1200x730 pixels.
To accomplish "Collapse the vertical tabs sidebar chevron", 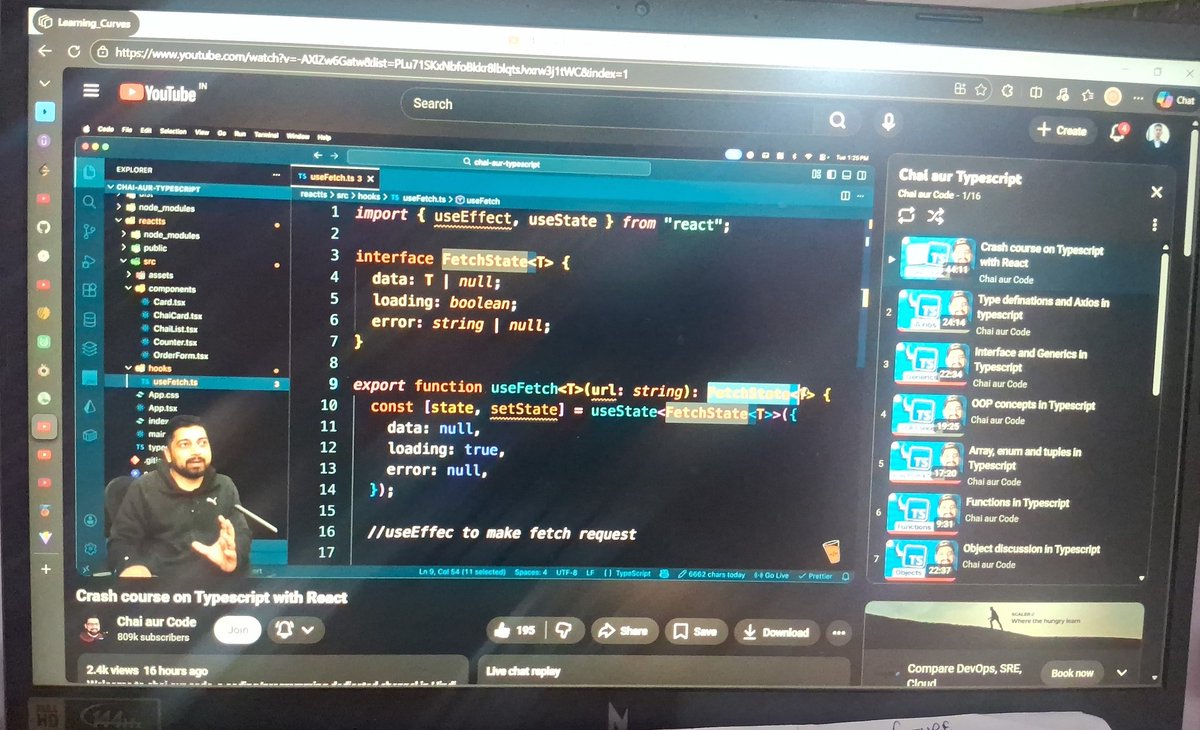I will (45, 82).
